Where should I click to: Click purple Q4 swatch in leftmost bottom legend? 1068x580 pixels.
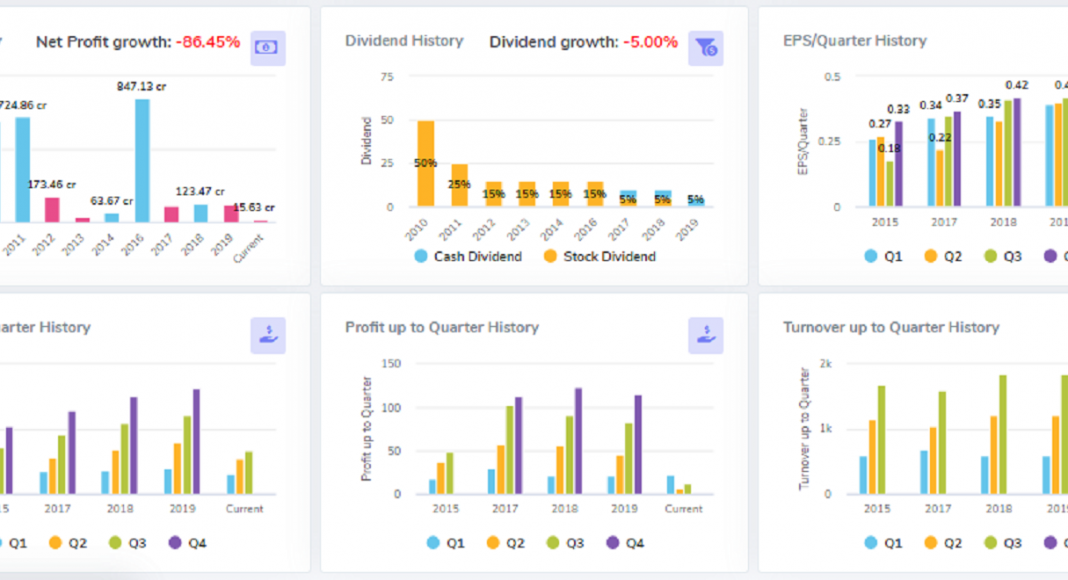175,543
